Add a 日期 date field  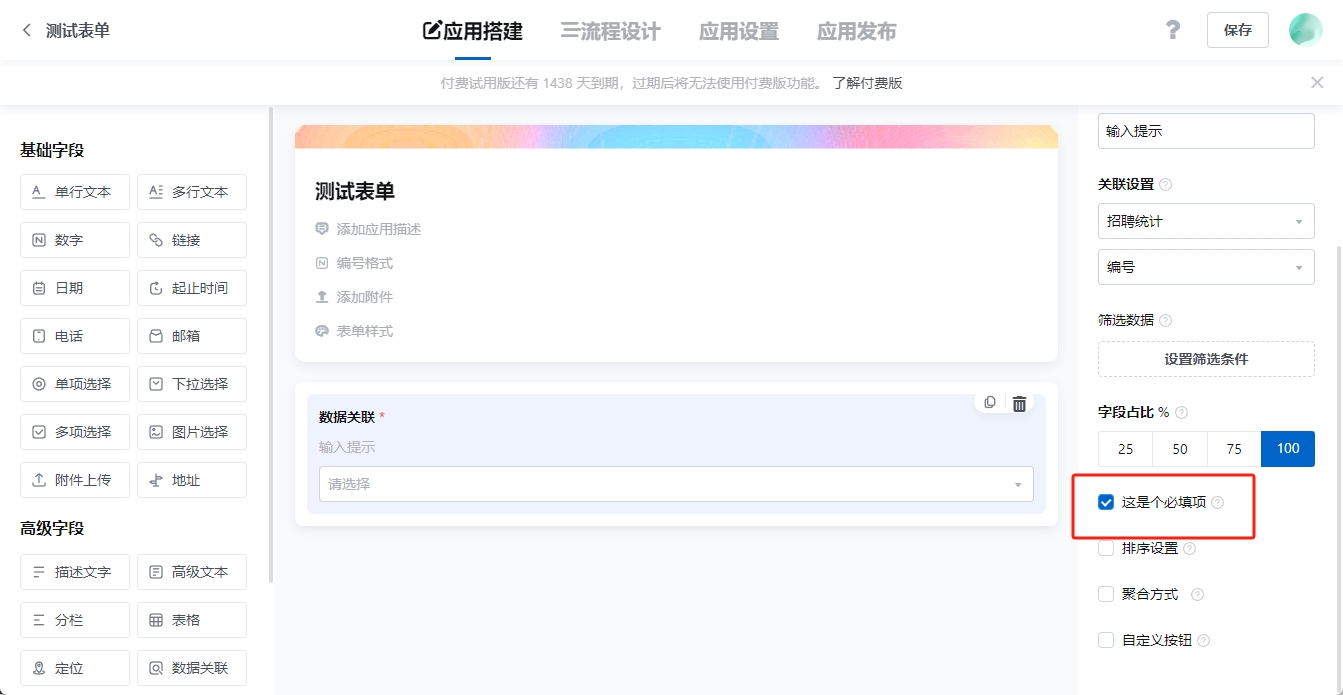coord(74,287)
